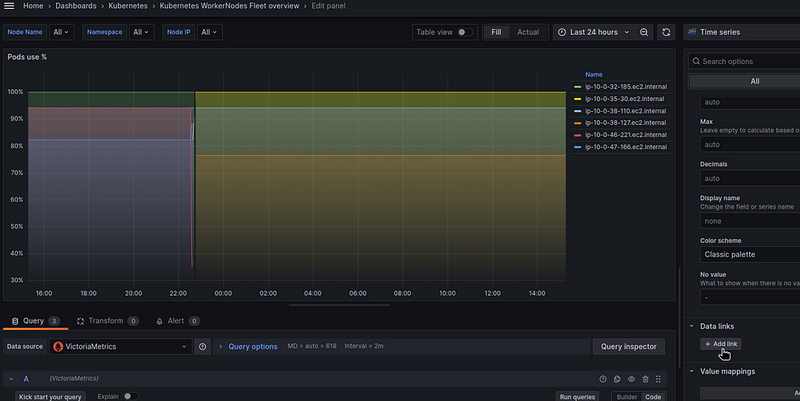Image resolution: width=800 pixels, height=401 pixels.
Task: Click the hamburger menu icon
Action: [x=10, y=6]
